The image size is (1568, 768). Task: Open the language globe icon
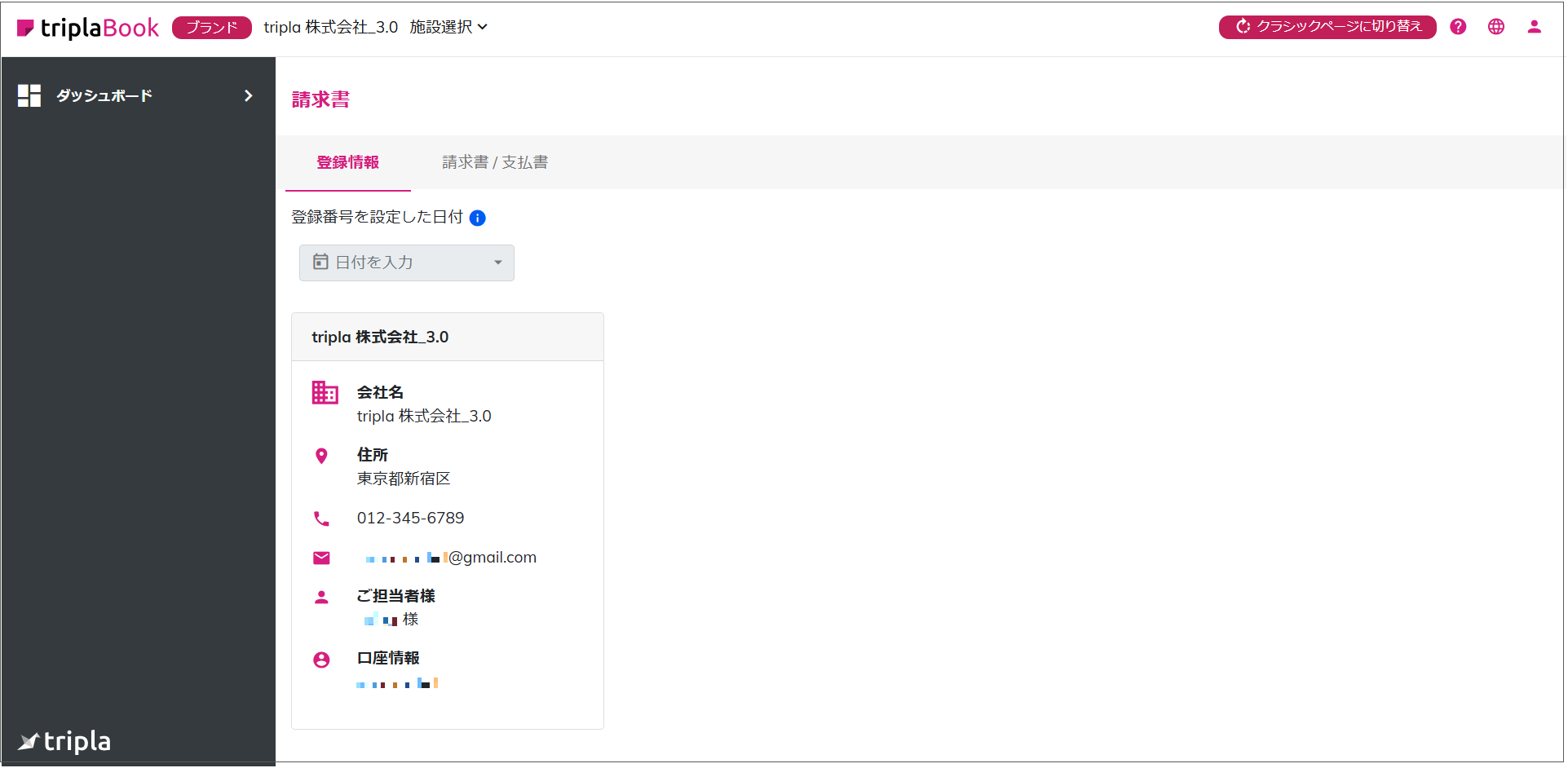coord(1496,27)
